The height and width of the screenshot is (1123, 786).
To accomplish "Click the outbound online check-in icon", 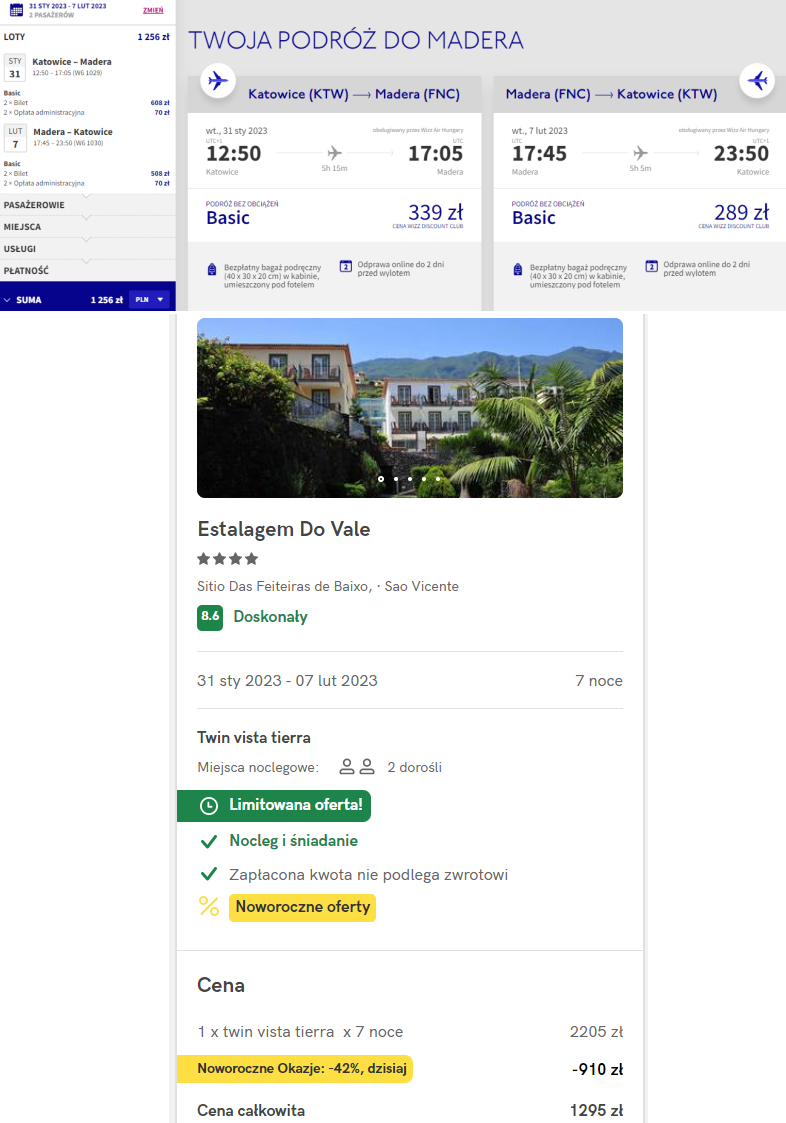I will click(345, 266).
